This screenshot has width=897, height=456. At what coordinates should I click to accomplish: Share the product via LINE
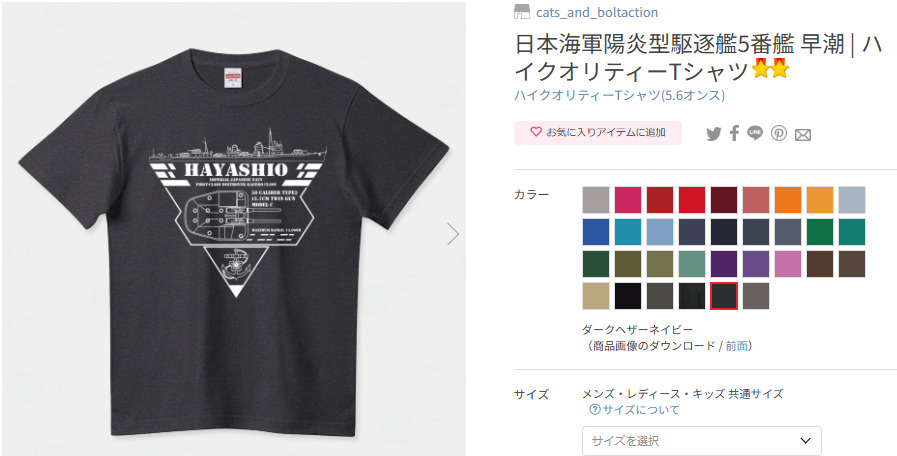(755, 133)
